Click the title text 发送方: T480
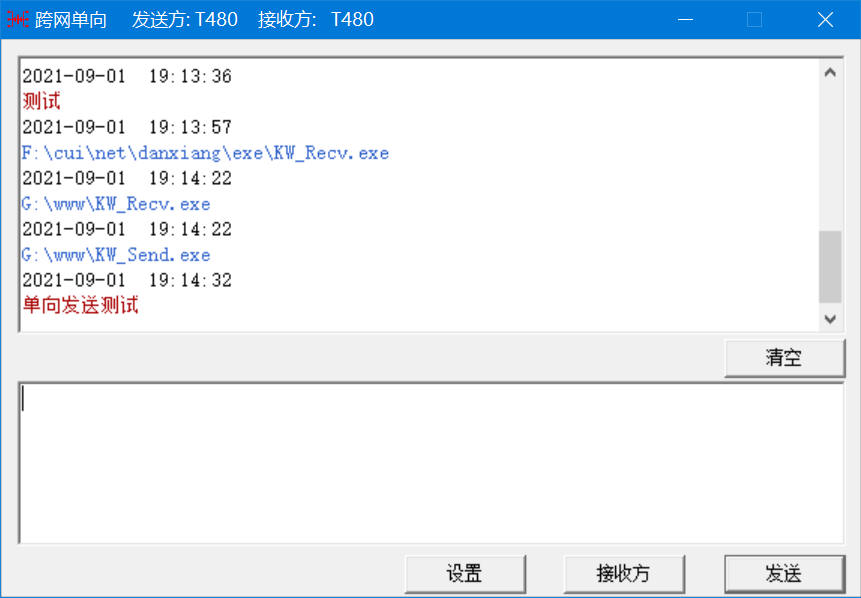 point(184,20)
